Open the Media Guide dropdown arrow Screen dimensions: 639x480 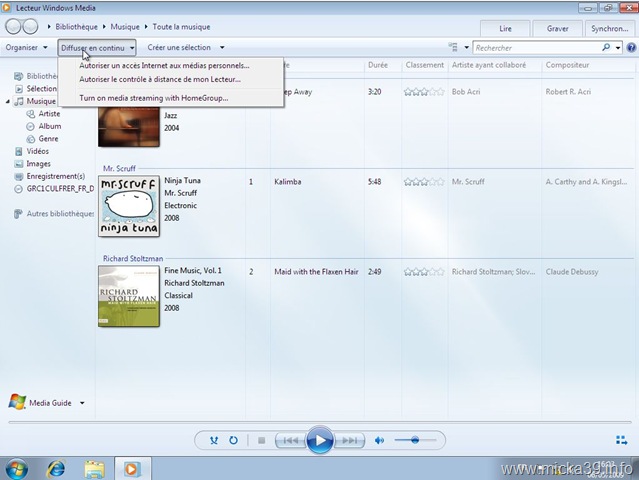point(82,403)
